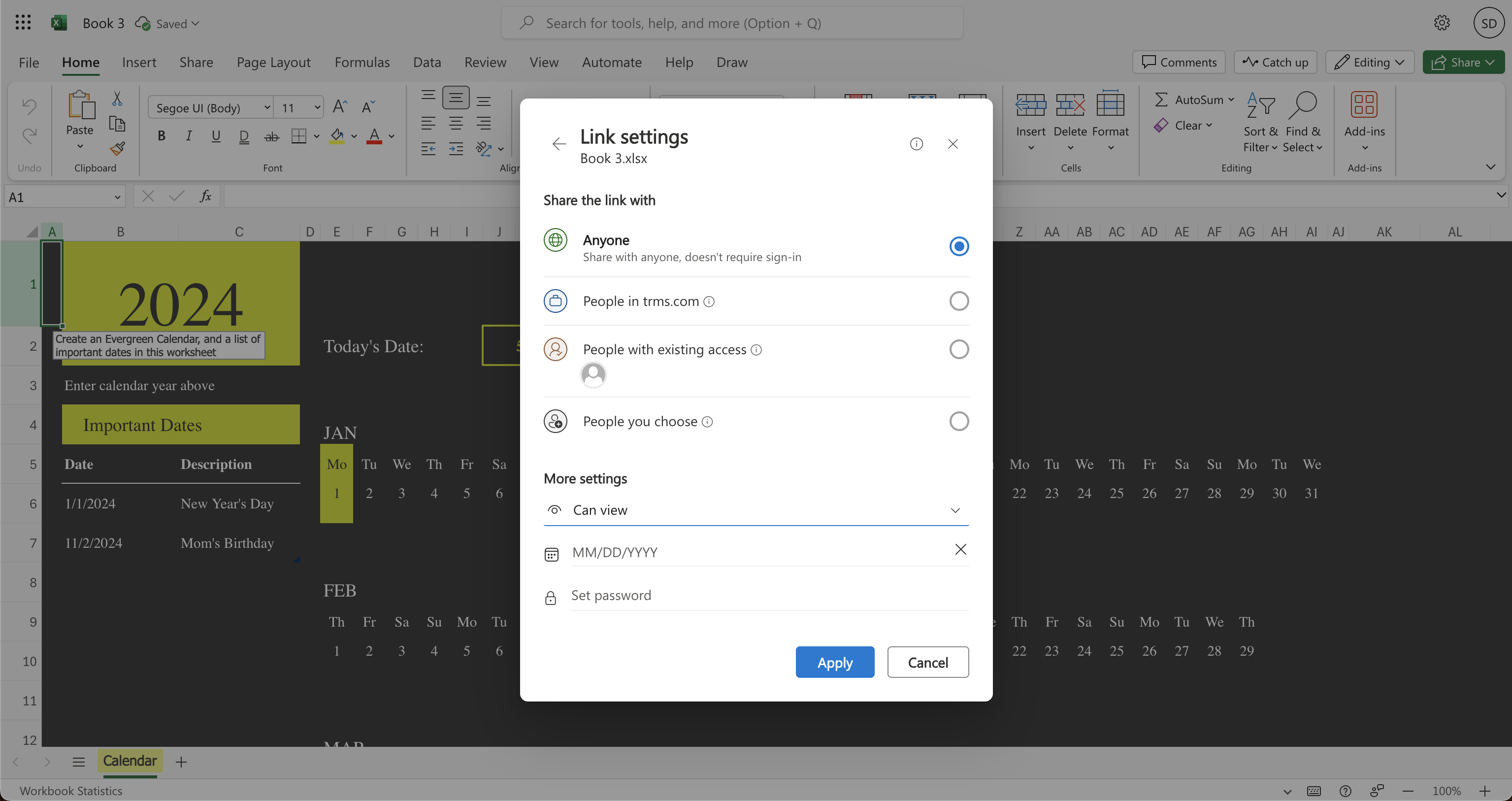Switch to the Formulas ribbon tab
This screenshot has width=1512, height=801.
coord(362,62)
